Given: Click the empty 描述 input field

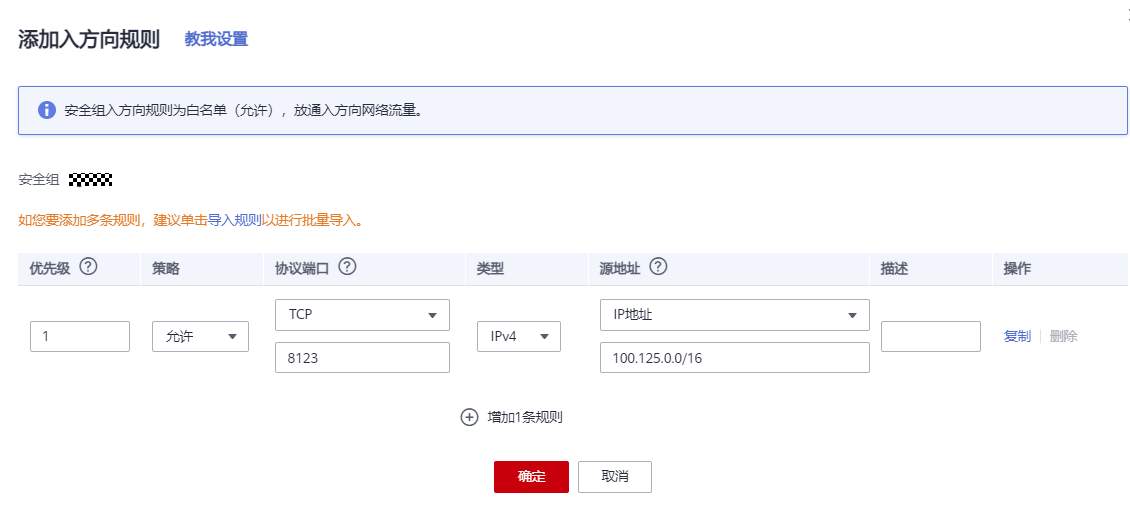Looking at the screenshot, I should coord(930,337).
